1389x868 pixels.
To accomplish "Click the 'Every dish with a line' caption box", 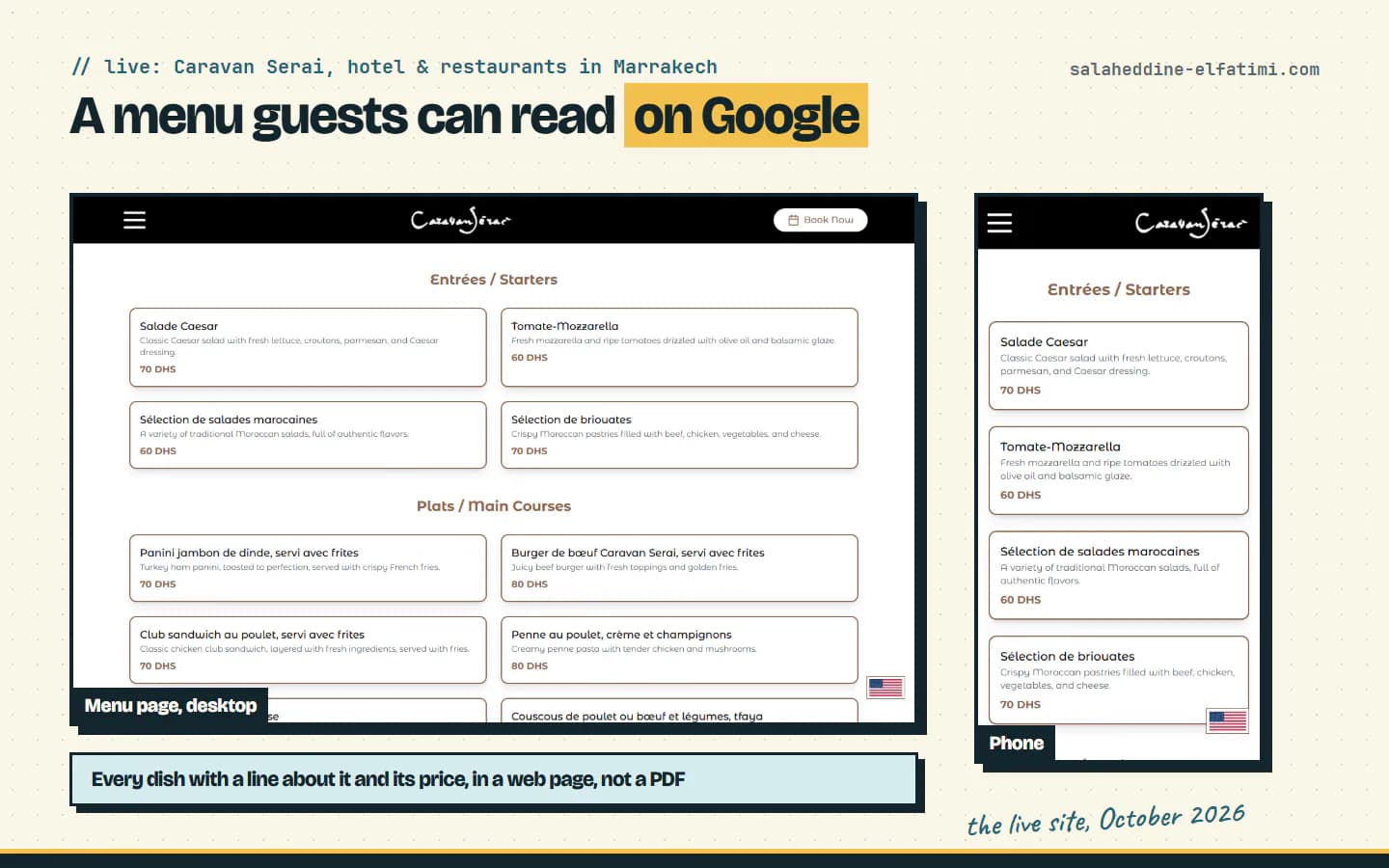I will coord(493,779).
